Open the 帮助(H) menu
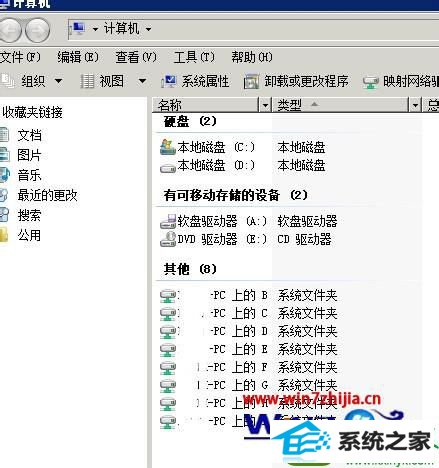The height and width of the screenshot is (468, 439). pyautogui.click(x=252, y=57)
